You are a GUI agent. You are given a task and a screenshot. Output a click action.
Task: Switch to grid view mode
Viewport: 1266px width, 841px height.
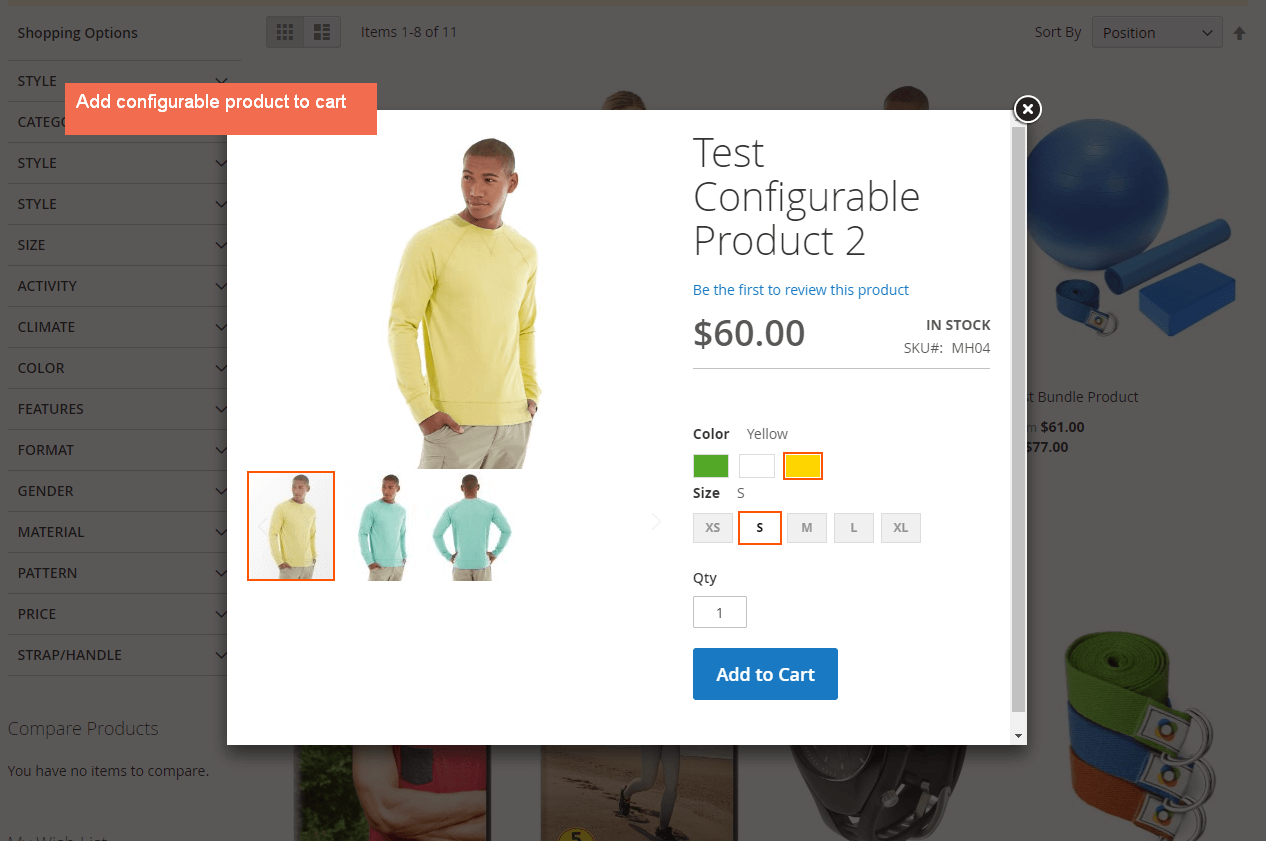(285, 32)
